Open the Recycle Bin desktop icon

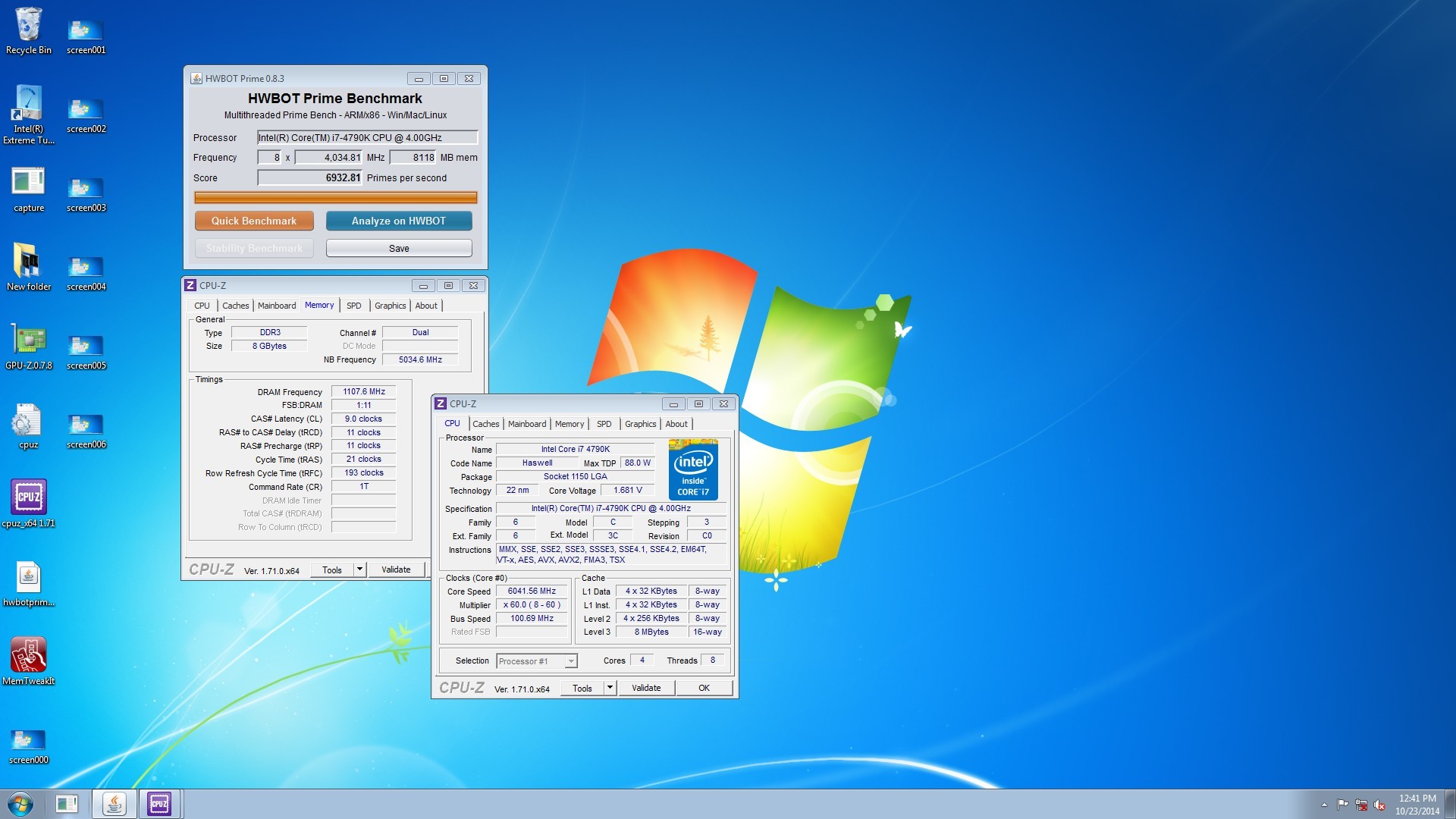pos(29,31)
